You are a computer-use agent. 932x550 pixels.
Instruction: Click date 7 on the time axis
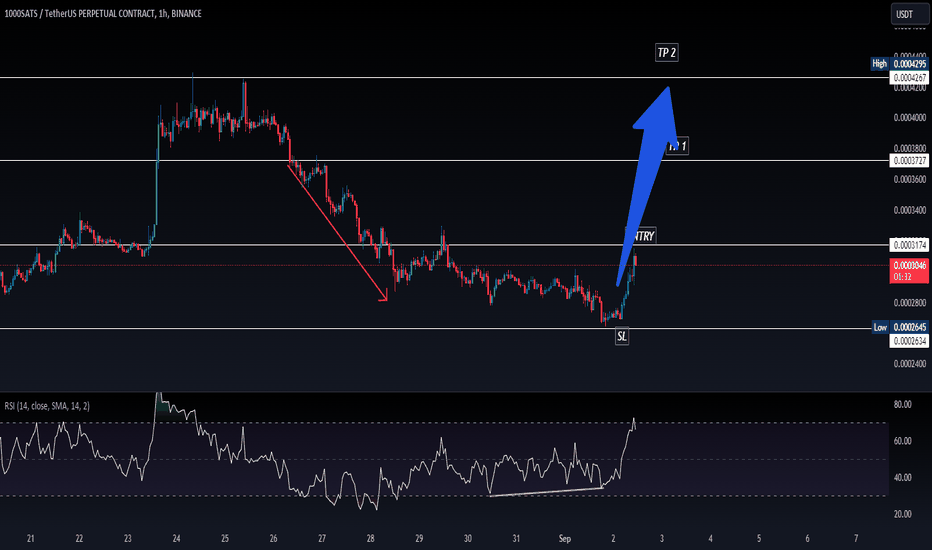click(x=856, y=539)
